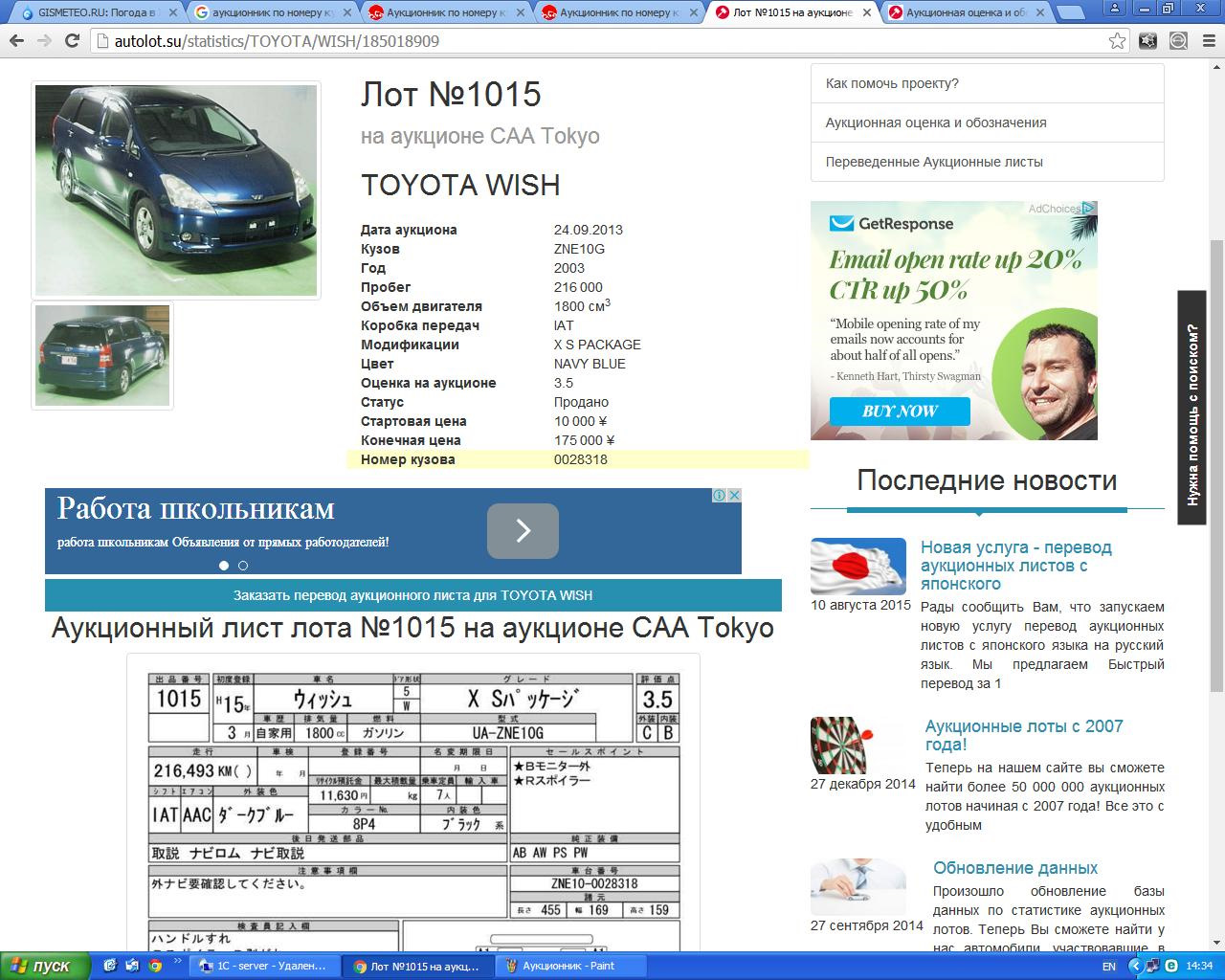
Task: Open news link 'Обновление данных'
Action: point(1015,868)
